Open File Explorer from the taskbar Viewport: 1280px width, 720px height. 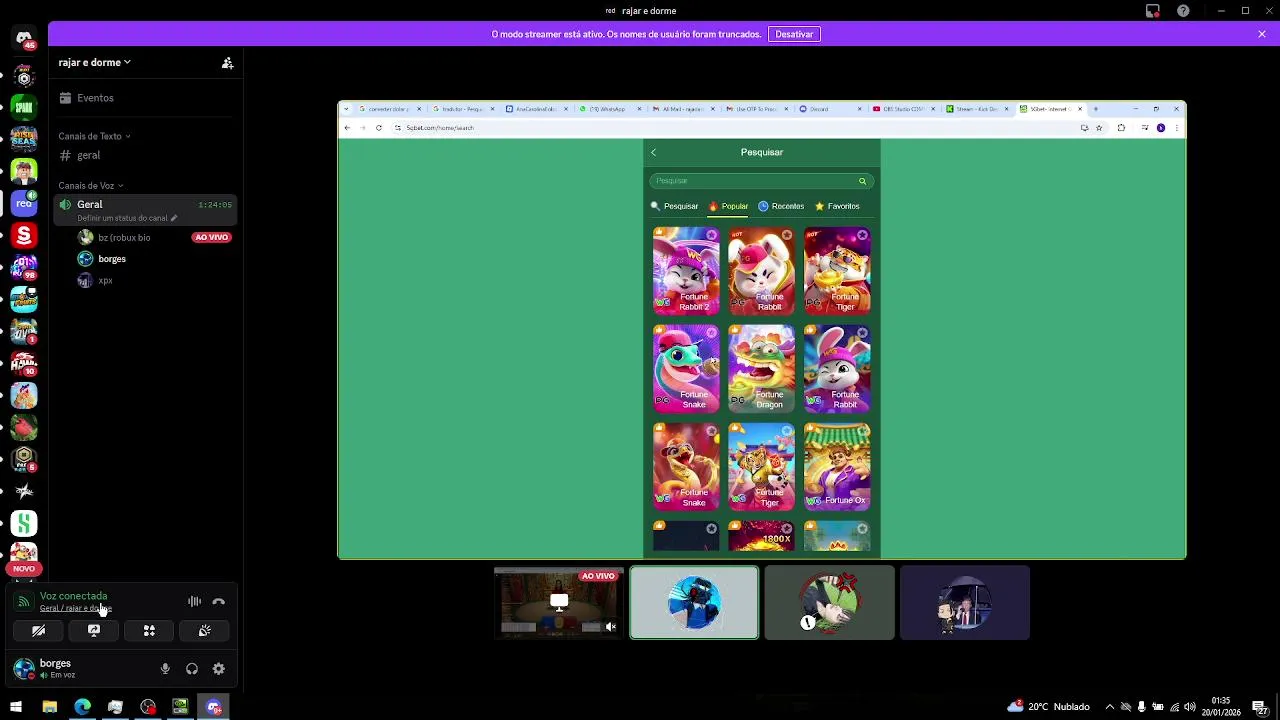tap(49, 707)
